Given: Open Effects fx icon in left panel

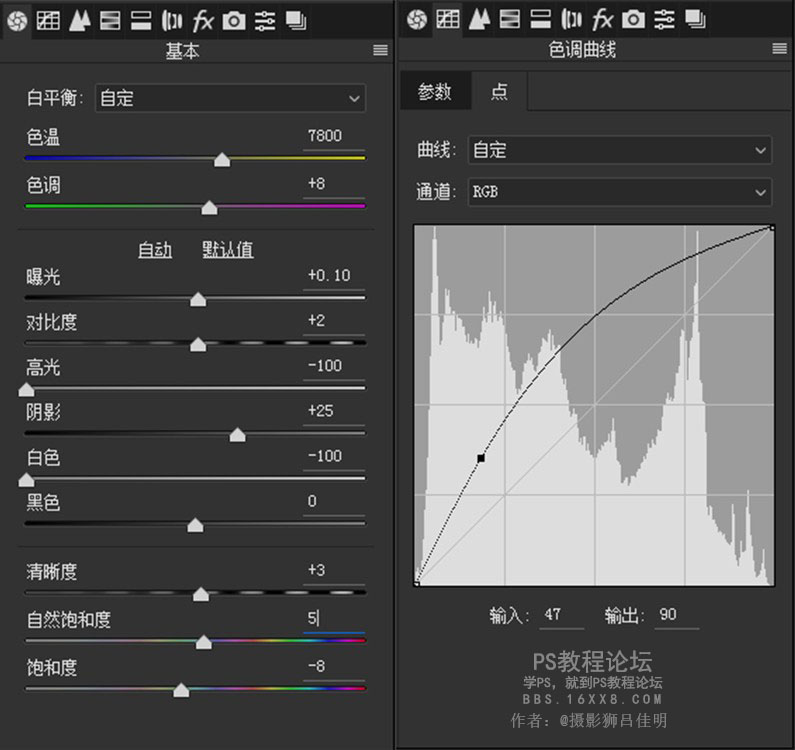Looking at the screenshot, I should click(x=203, y=21).
